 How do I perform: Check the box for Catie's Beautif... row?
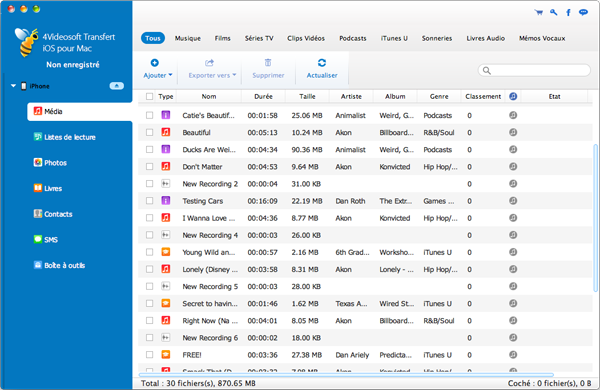click(150, 115)
